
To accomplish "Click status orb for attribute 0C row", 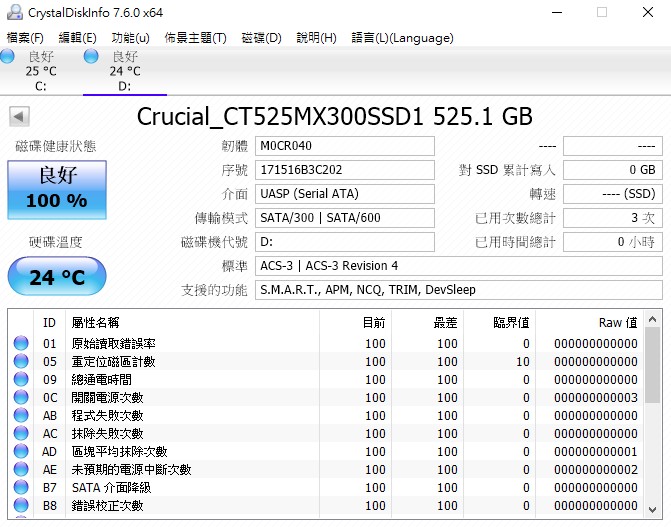I will [x=21, y=397].
